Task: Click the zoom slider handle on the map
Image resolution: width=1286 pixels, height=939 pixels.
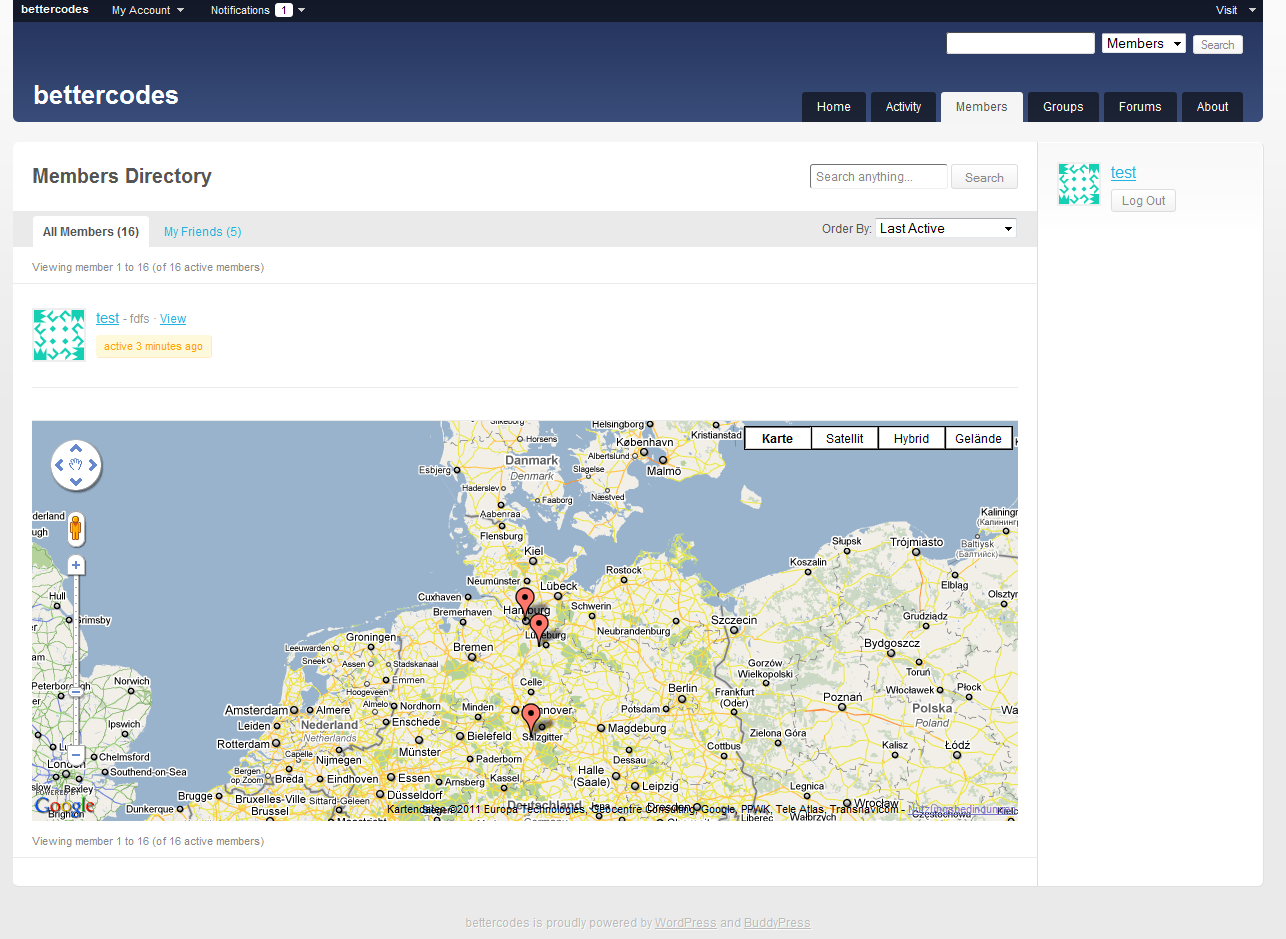Action: 76,691
